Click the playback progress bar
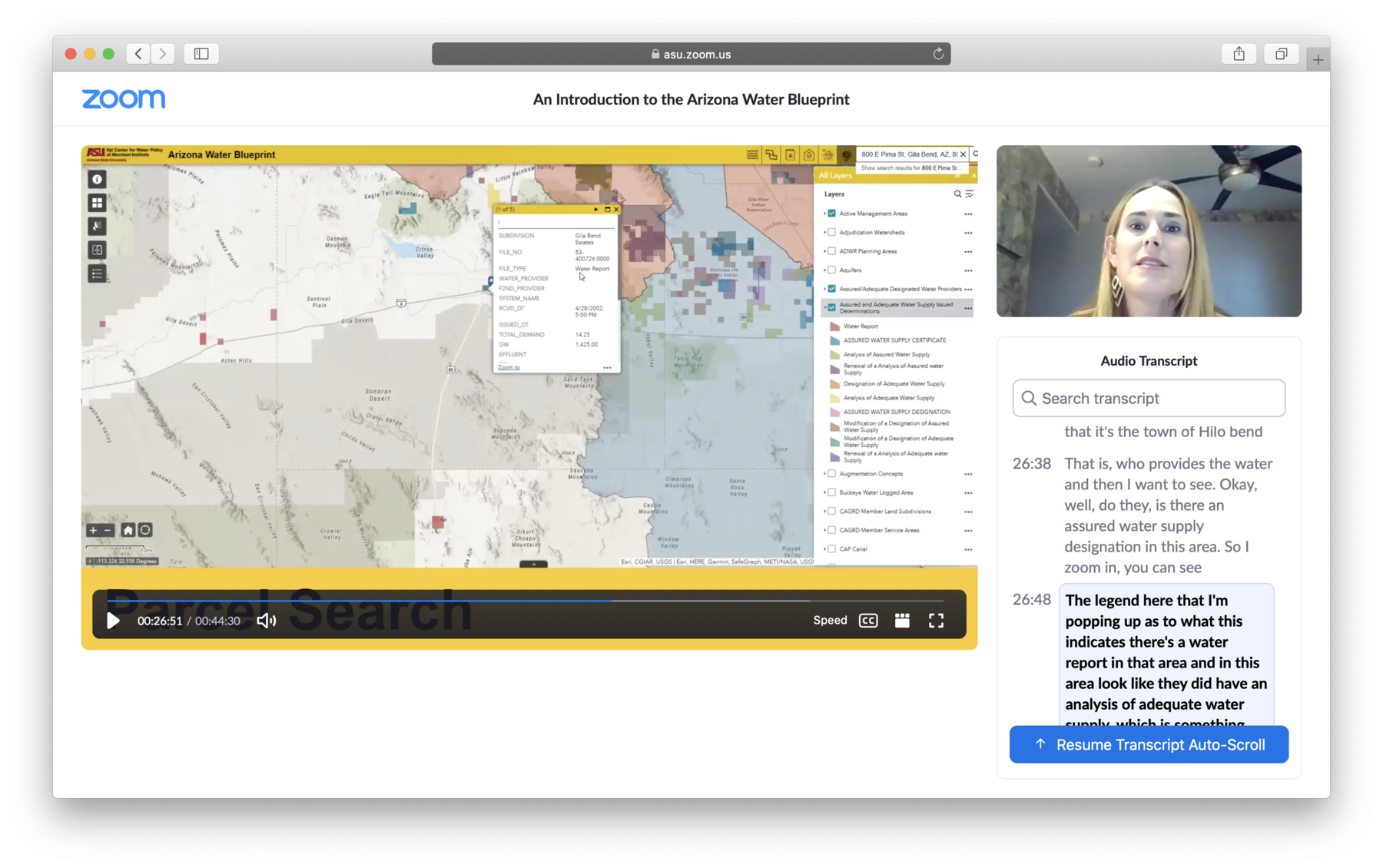Viewport: 1383px width, 868px height. [526, 601]
